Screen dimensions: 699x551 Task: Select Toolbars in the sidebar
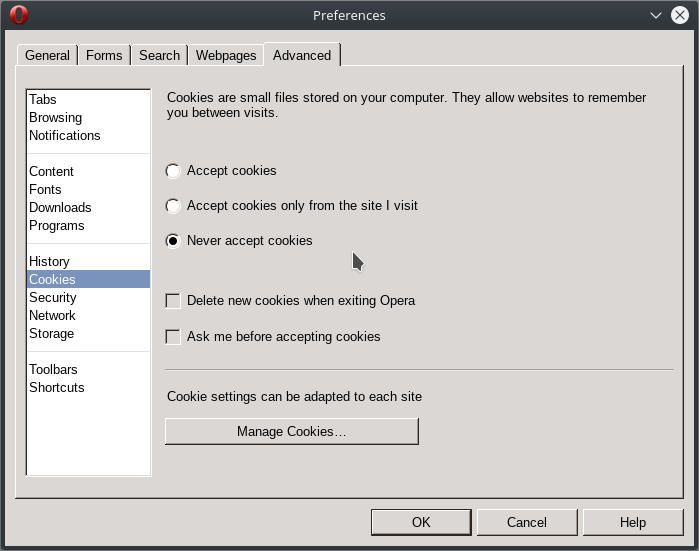coord(88,370)
